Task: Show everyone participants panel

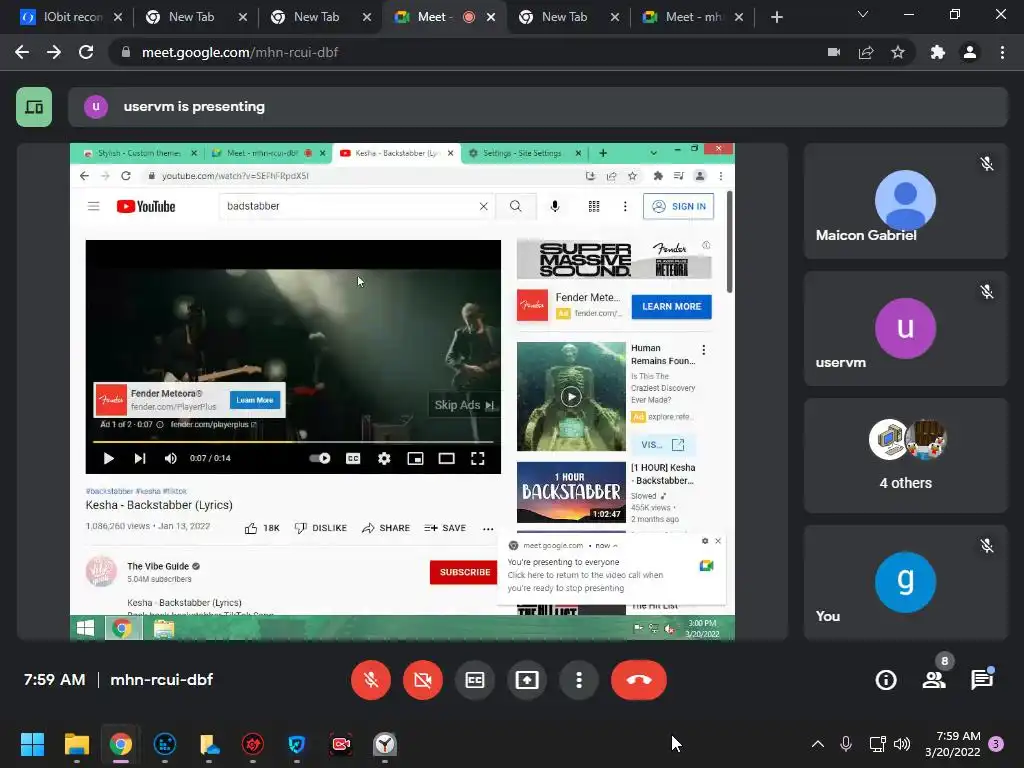Action: pos(935,680)
